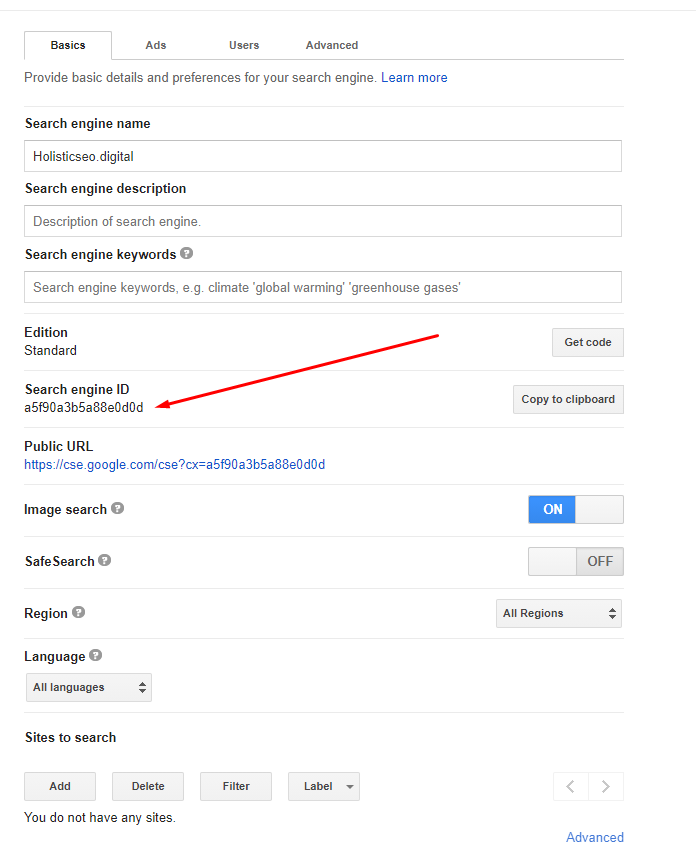Focus the Search engine description field
This screenshot has width=696, height=846.
[323, 221]
